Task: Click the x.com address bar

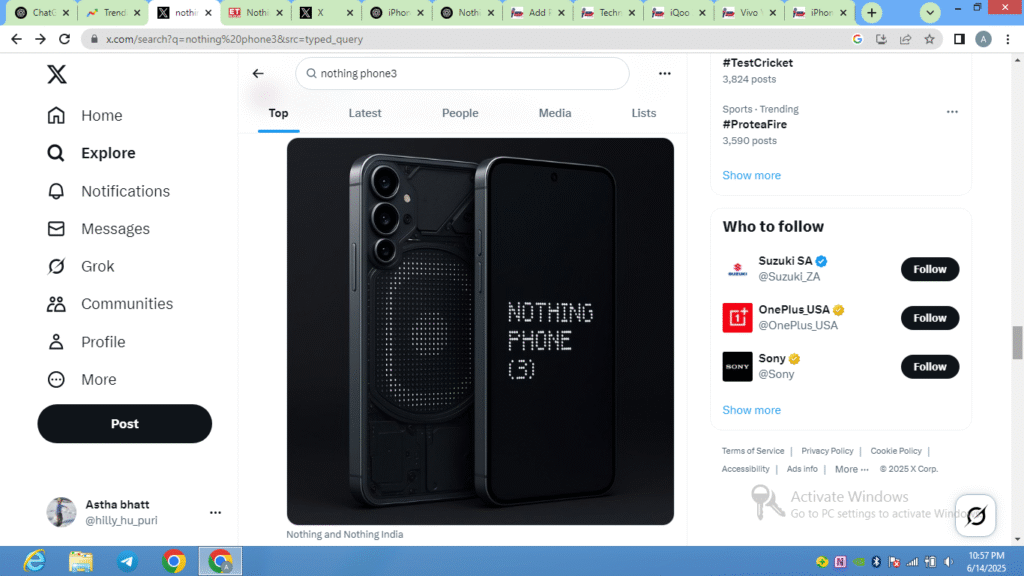Action: (470, 39)
